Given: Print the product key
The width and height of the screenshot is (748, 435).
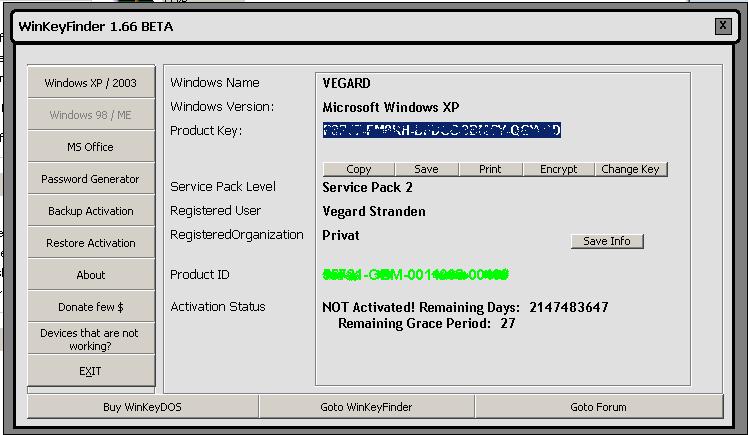Looking at the screenshot, I should [490, 169].
